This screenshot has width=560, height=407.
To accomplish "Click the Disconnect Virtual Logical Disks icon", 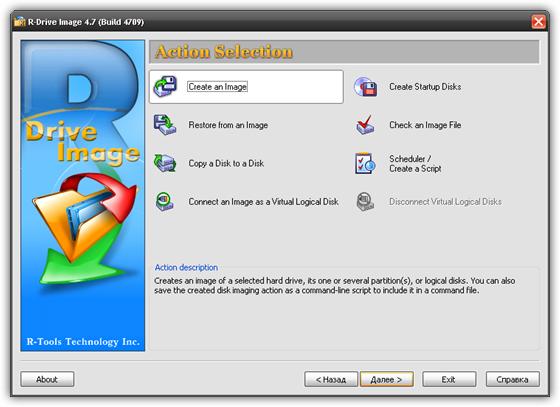I will tap(366, 202).
